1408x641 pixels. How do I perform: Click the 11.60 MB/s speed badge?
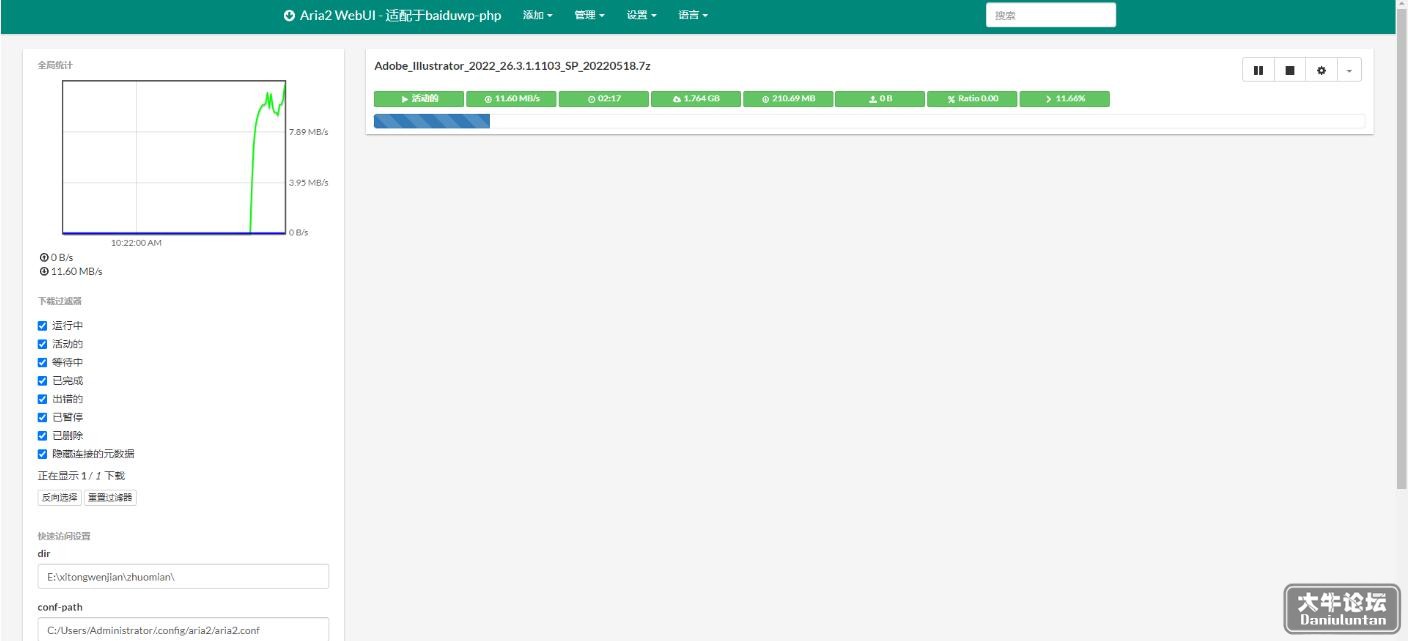click(512, 99)
